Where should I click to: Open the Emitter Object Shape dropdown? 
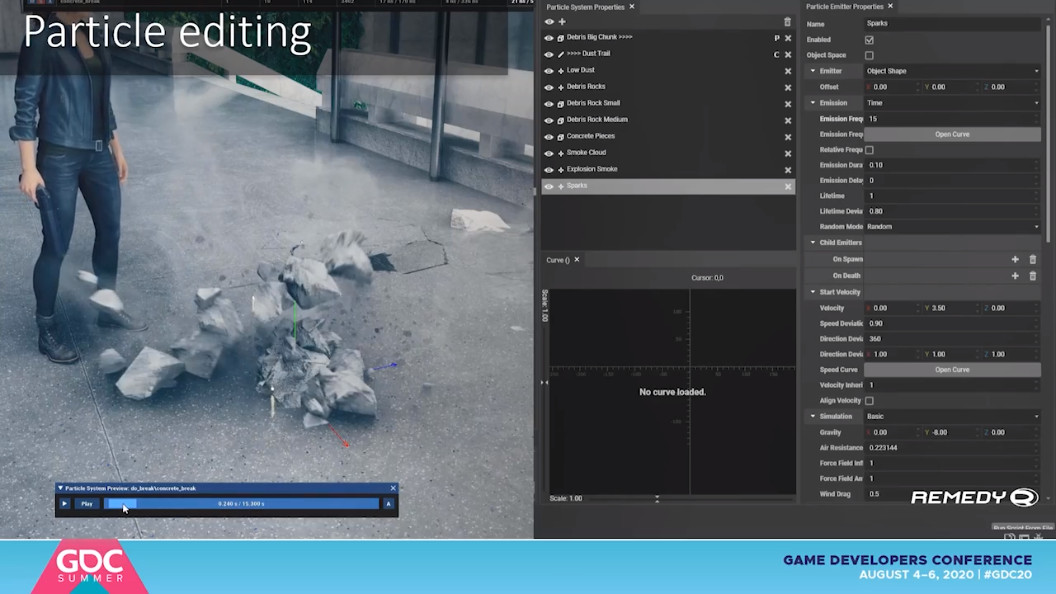click(x=951, y=71)
